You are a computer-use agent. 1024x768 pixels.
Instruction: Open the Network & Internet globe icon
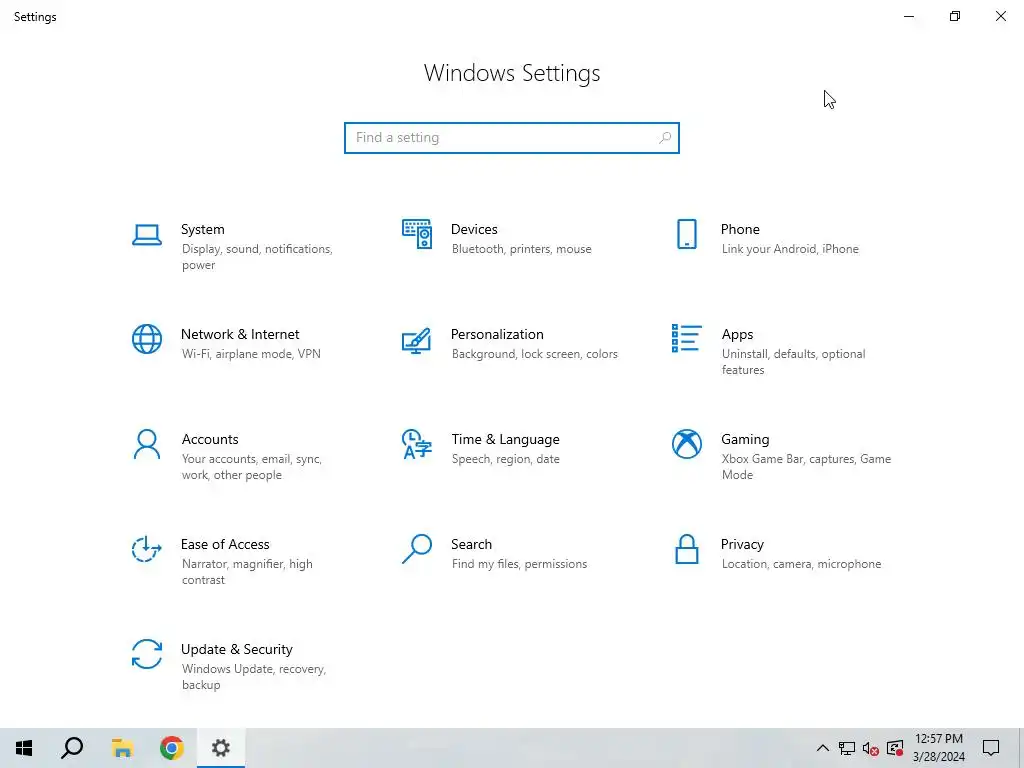coord(147,339)
